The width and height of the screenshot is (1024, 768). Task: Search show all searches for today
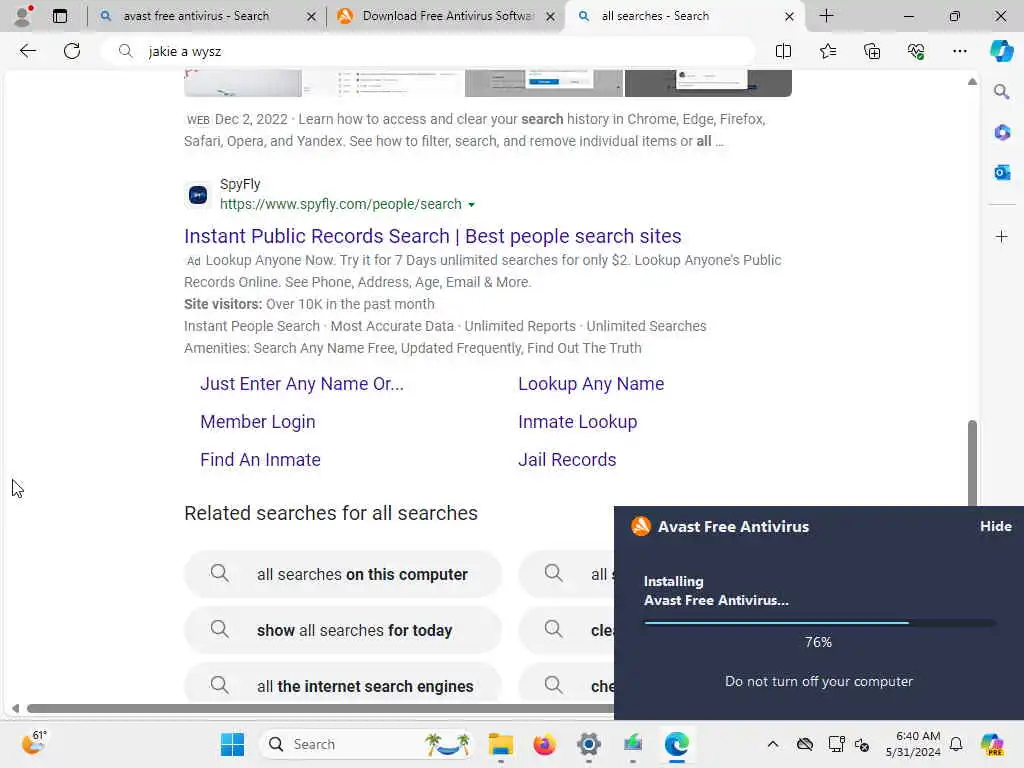pos(343,630)
